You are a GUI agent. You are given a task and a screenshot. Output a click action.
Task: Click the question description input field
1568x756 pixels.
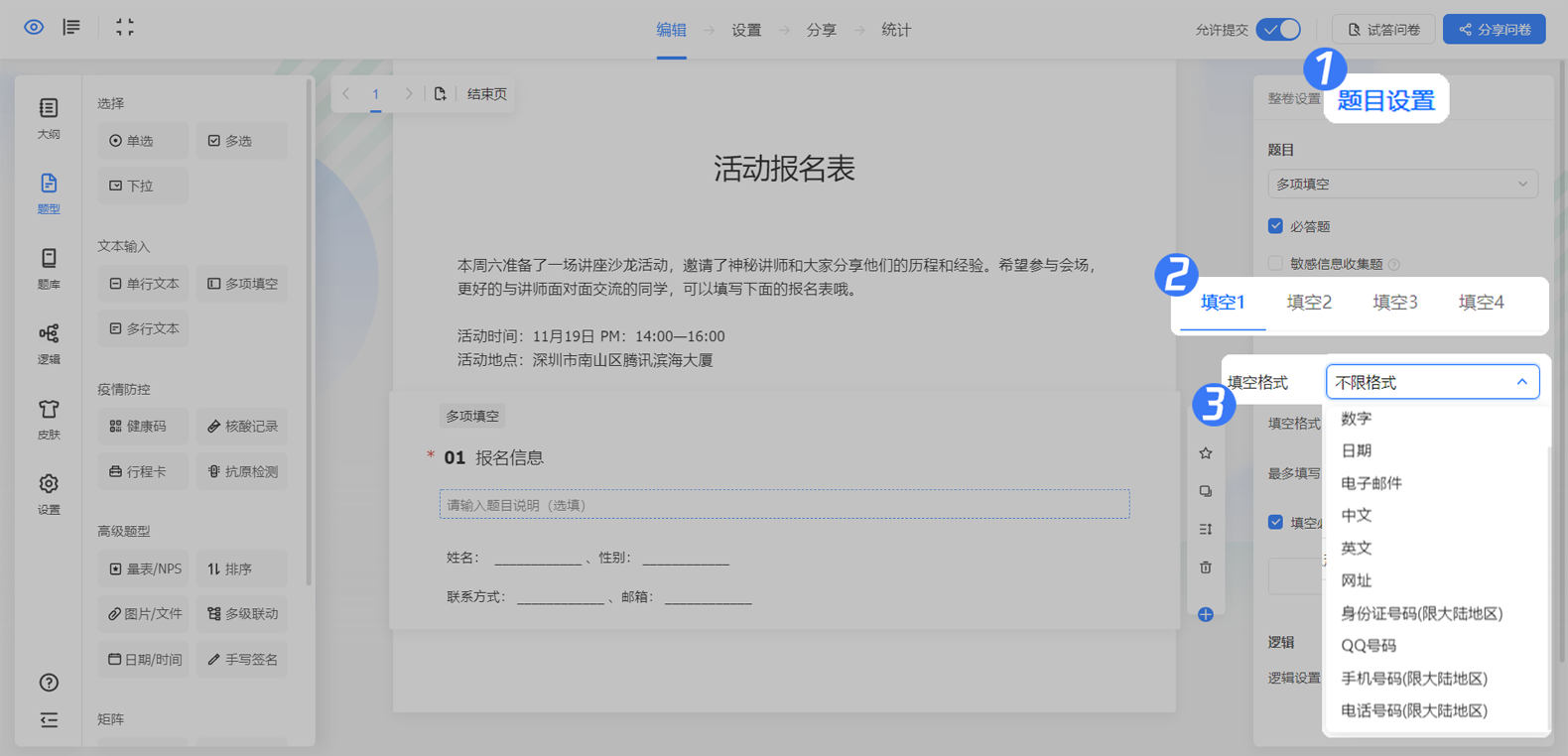pyautogui.click(x=784, y=505)
